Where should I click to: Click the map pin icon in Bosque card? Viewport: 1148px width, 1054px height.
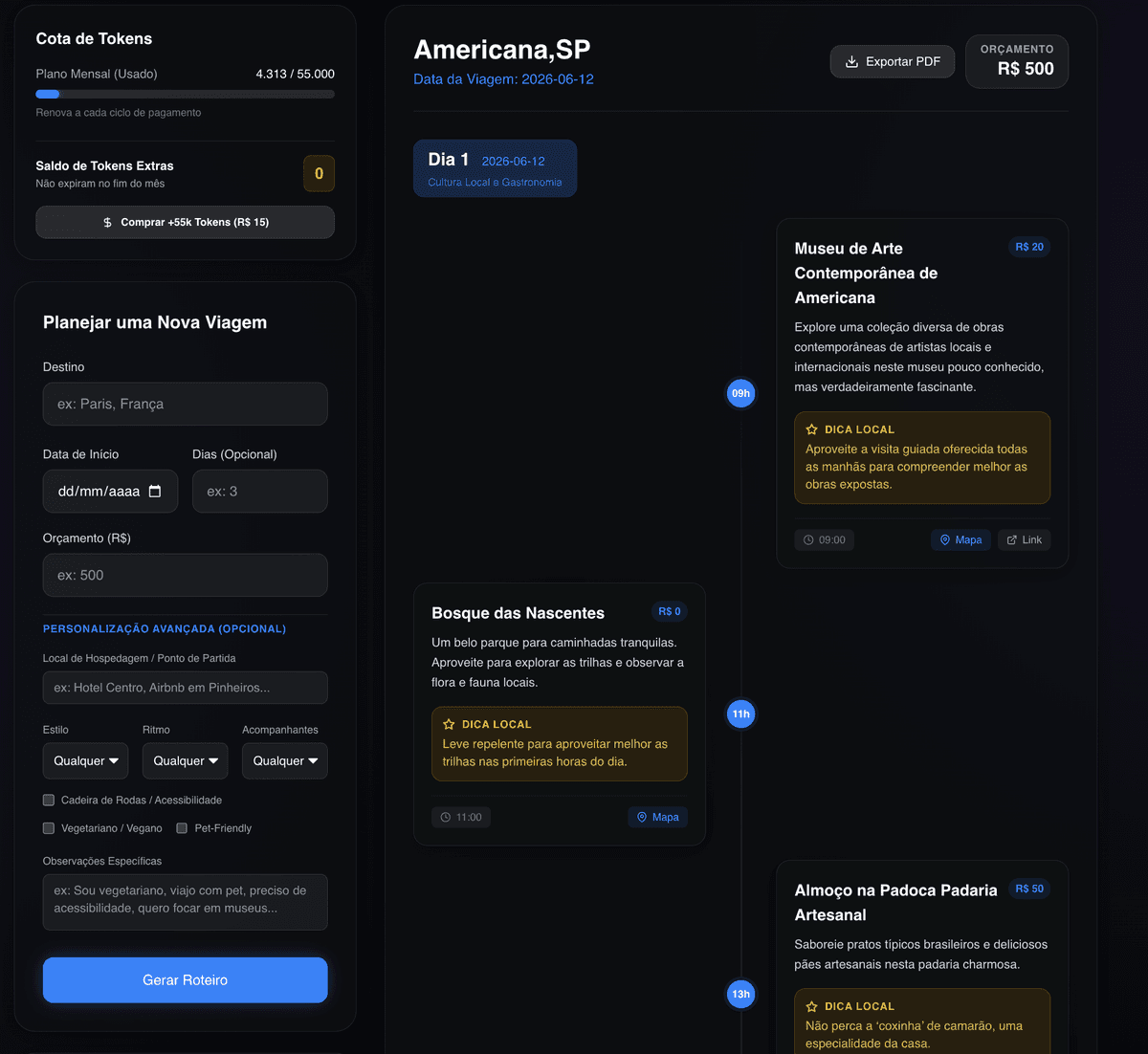tap(642, 818)
